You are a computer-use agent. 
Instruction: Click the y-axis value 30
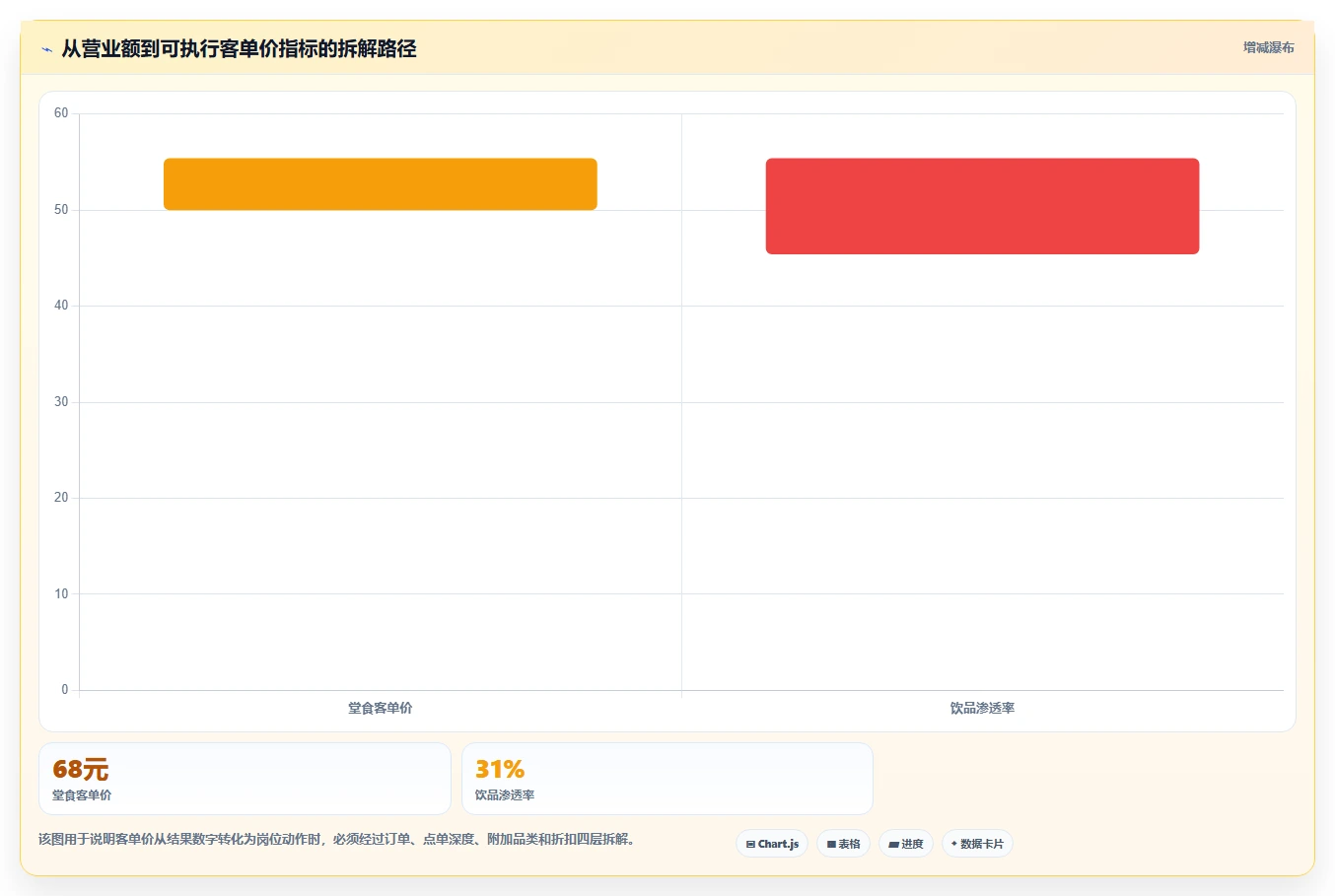point(61,402)
